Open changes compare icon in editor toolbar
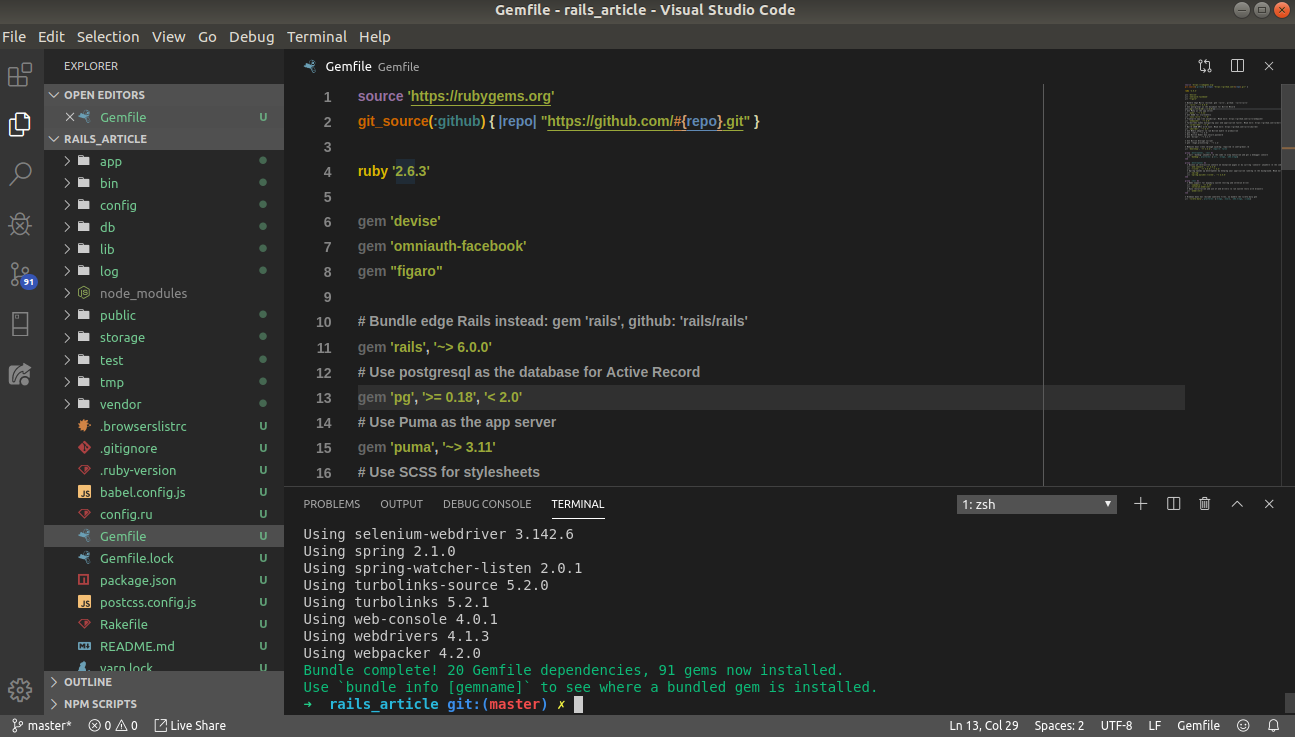This screenshot has height=737, width=1295. [1205, 66]
